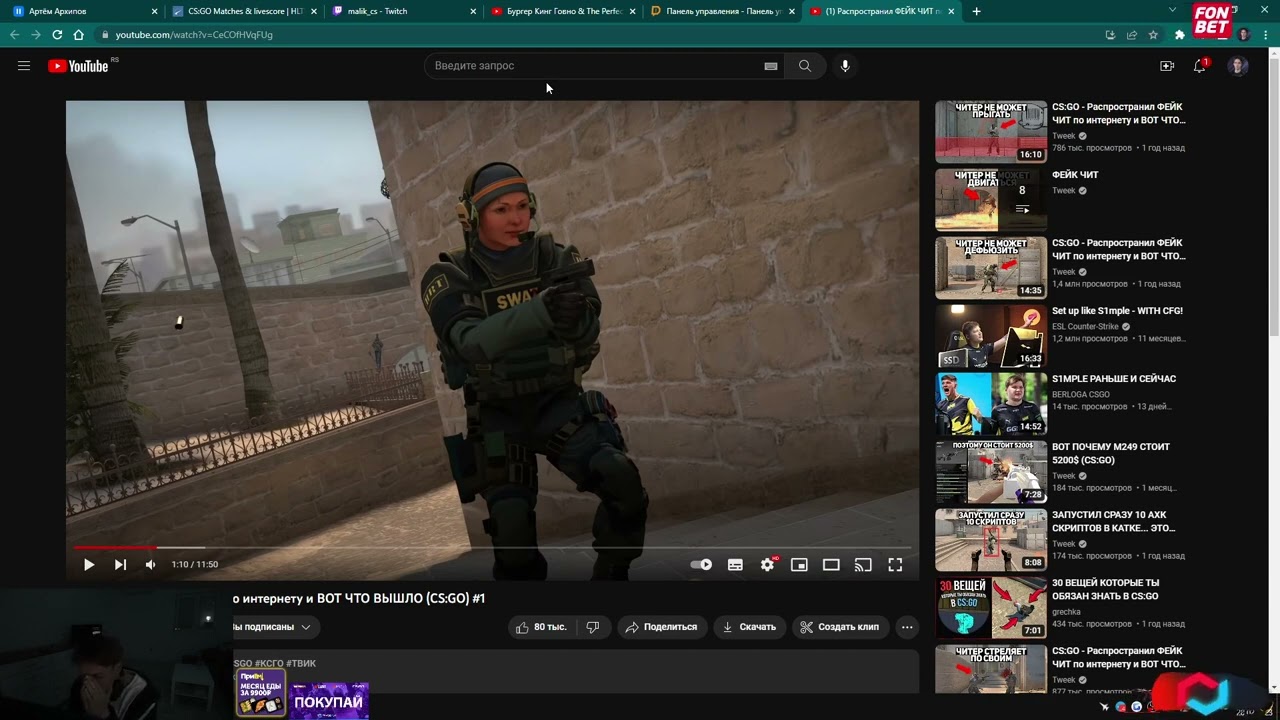This screenshot has height=720, width=1280.
Task: Open the YouTube guide hamburger menu
Action: [x=24, y=66]
